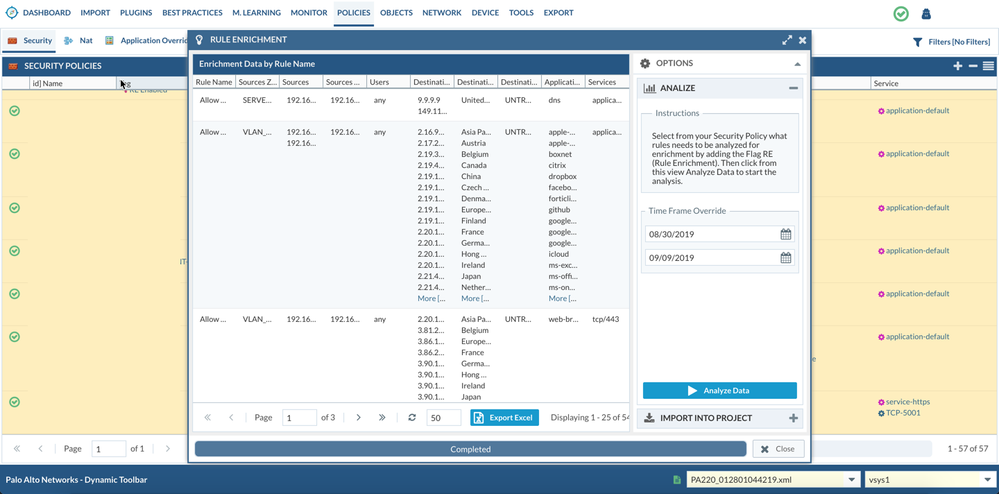Click the lock icon in top bar

pyautogui.click(x=926, y=14)
